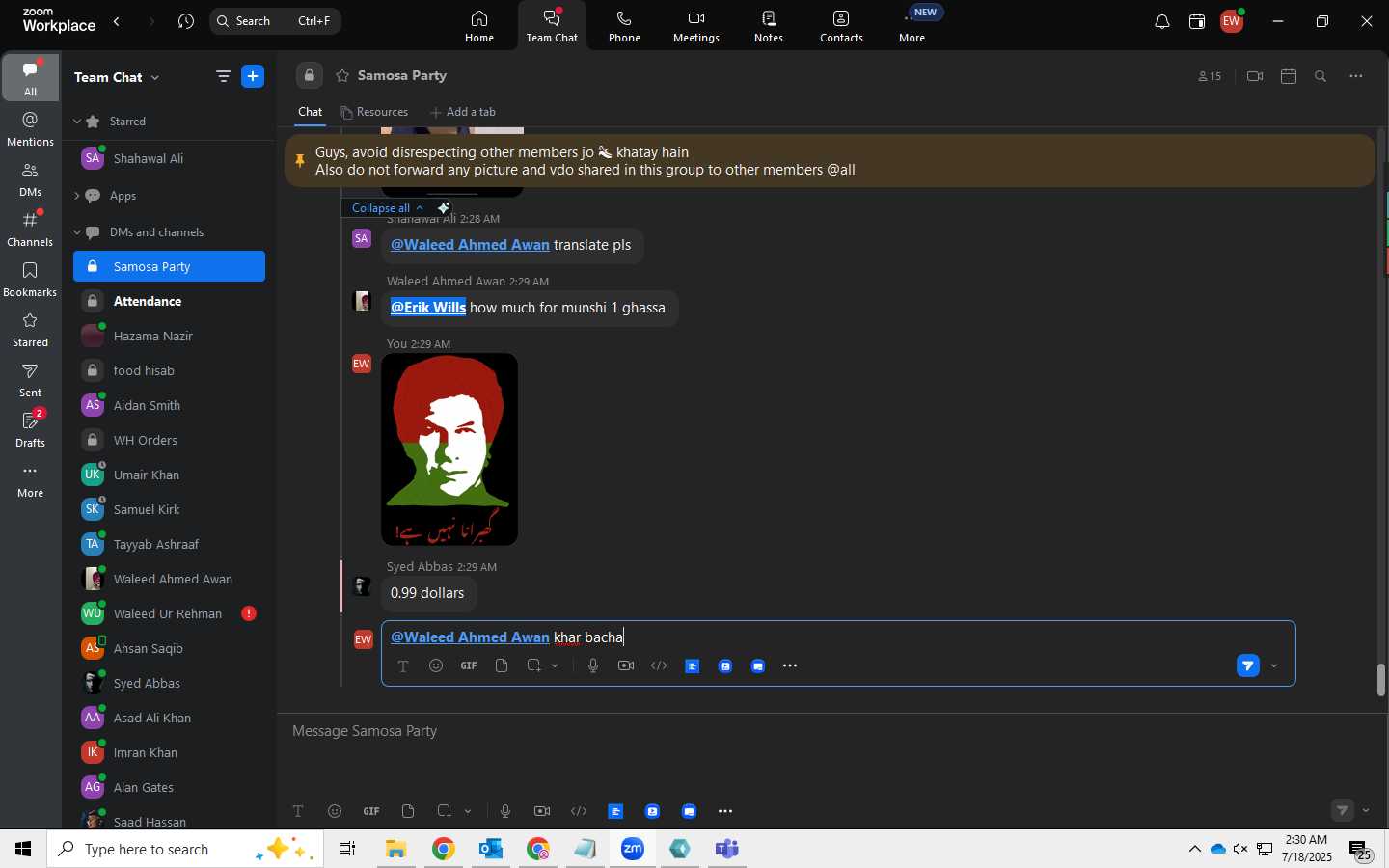Click the AI companion sparkle icon
The image size is (1389, 868).
(x=444, y=208)
